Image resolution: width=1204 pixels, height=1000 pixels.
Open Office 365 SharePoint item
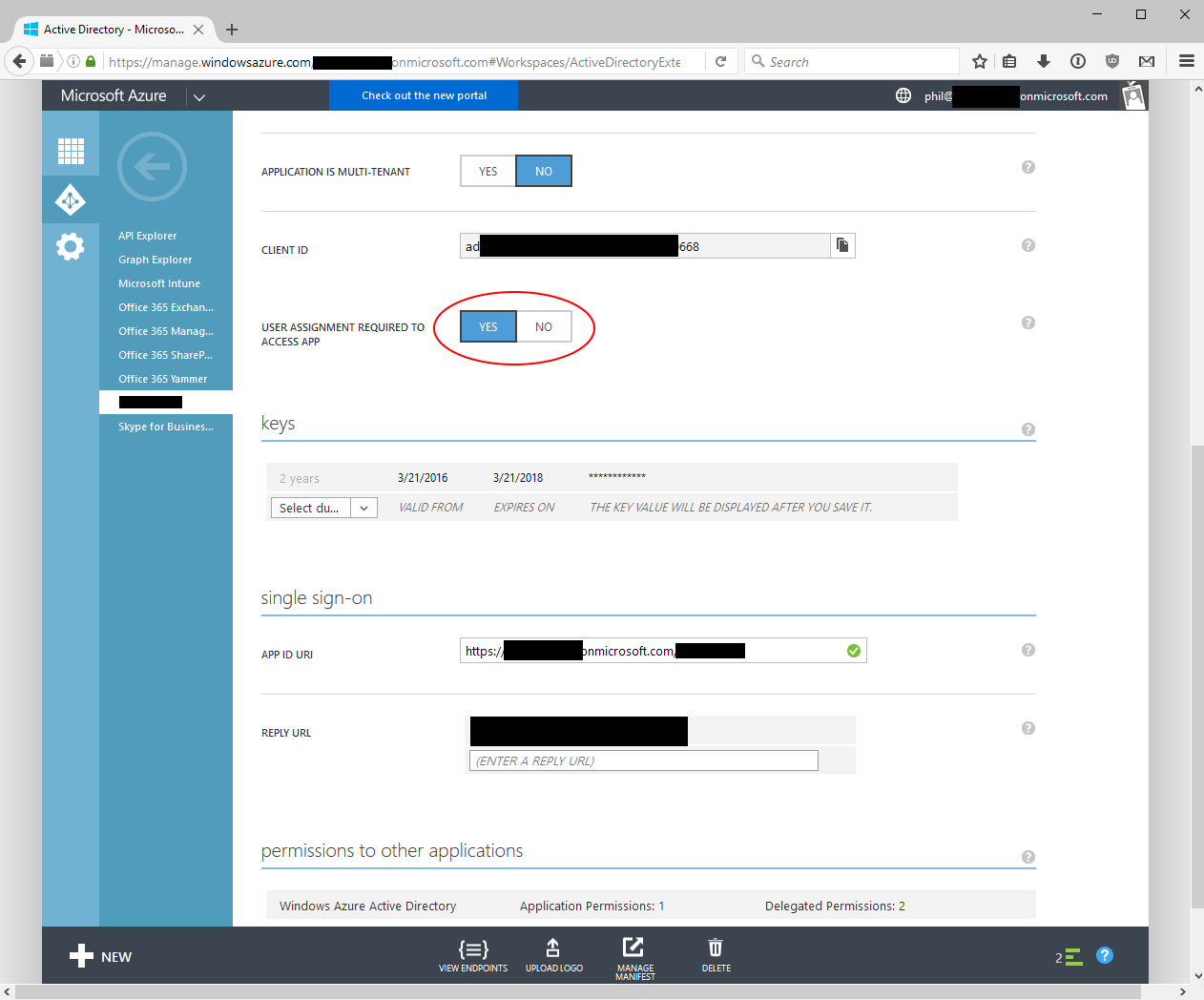click(166, 355)
